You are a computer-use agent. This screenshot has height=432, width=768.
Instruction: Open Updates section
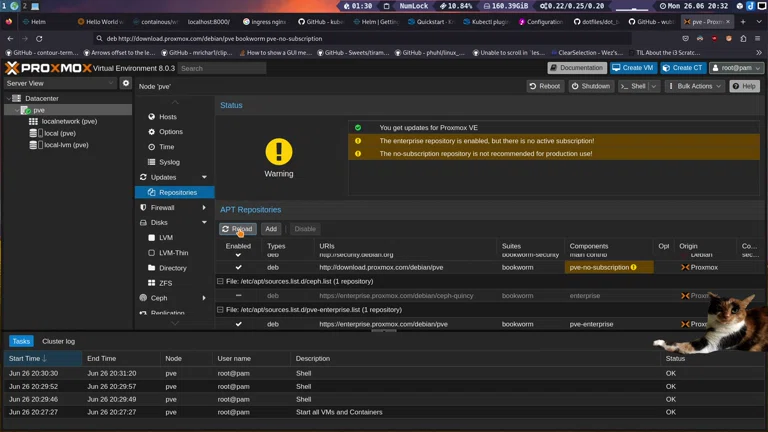point(164,177)
